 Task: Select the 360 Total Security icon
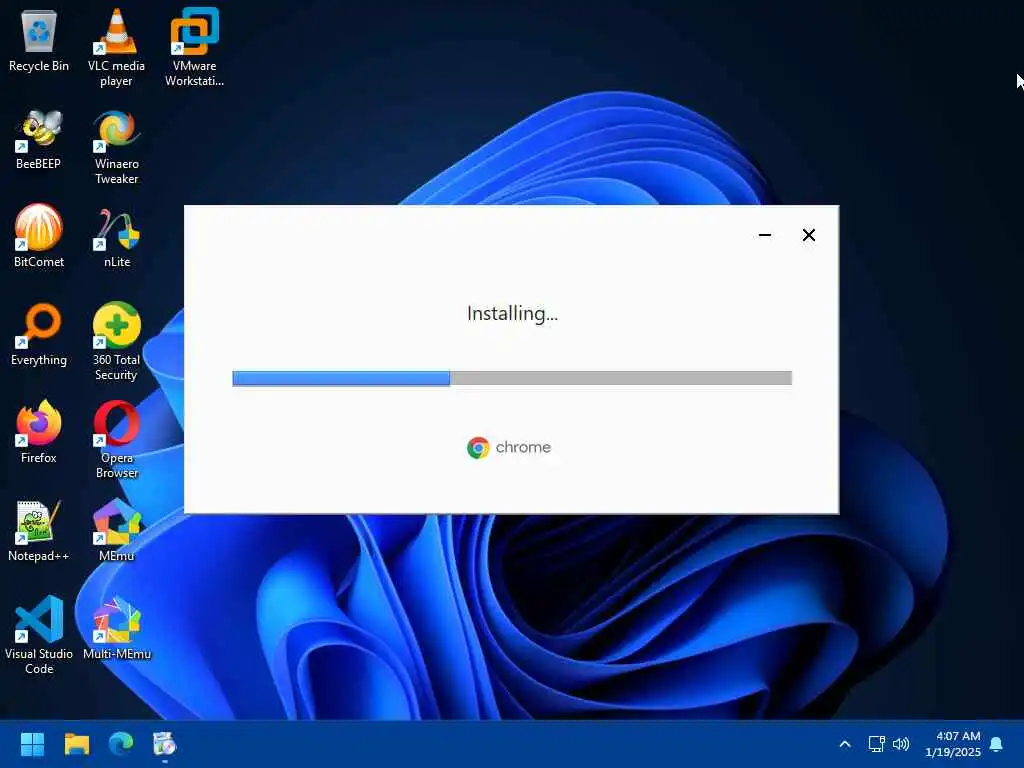click(x=116, y=342)
